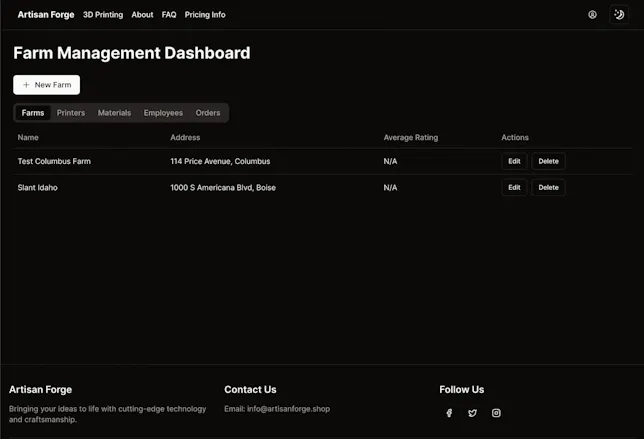
Task: Toggle dark mode with the moon icon
Action: (x=619, y=15)
